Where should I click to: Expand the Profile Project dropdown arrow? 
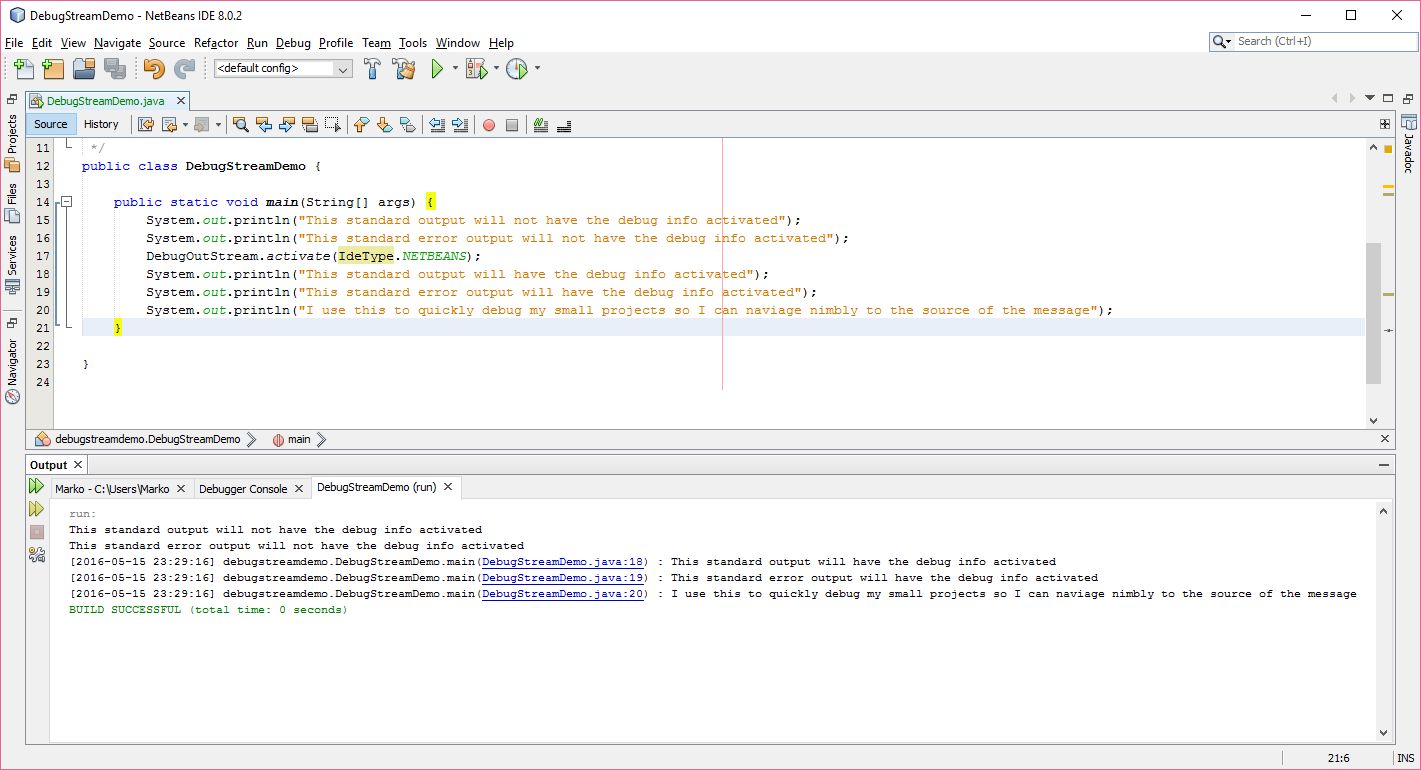coord(537,68)
